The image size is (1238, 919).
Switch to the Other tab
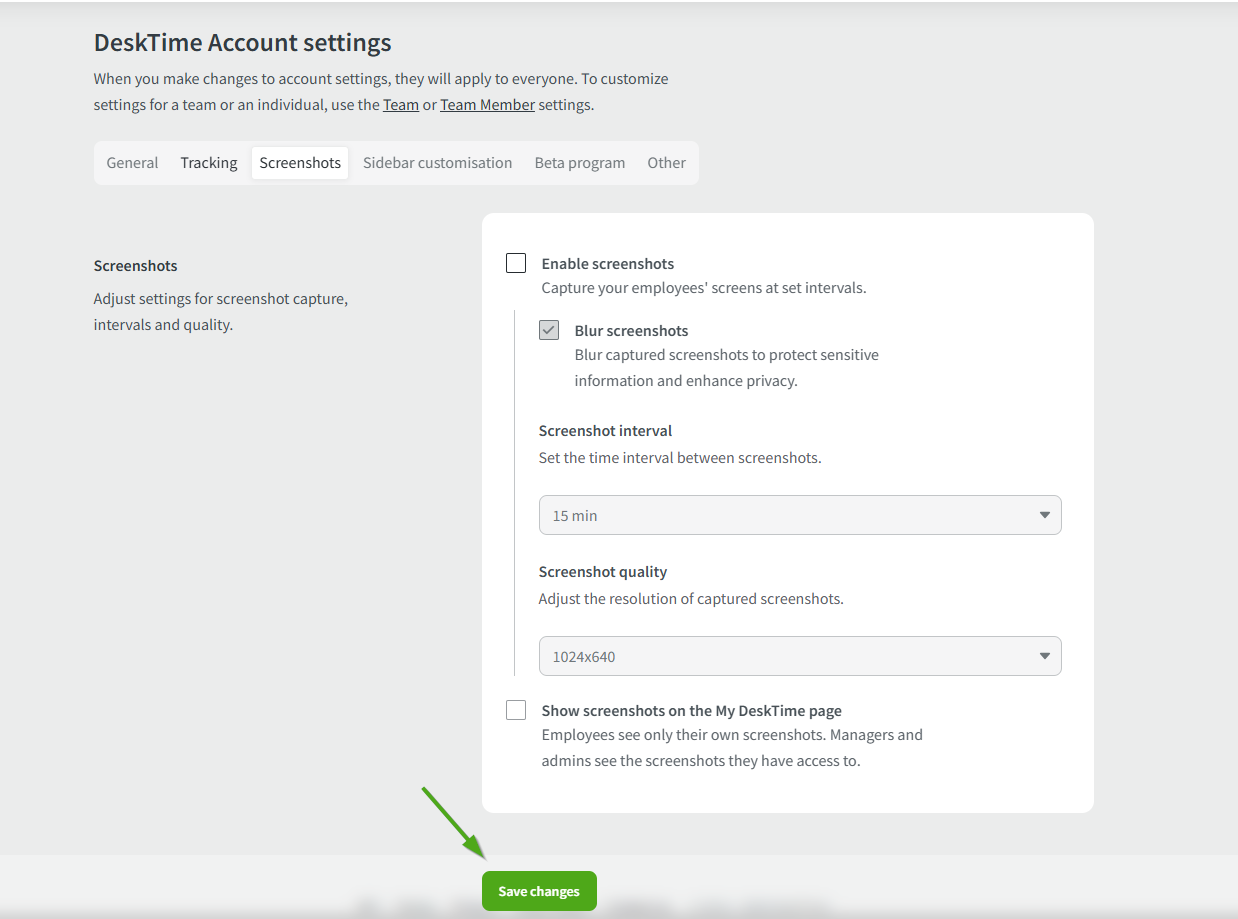pos(666,163)
